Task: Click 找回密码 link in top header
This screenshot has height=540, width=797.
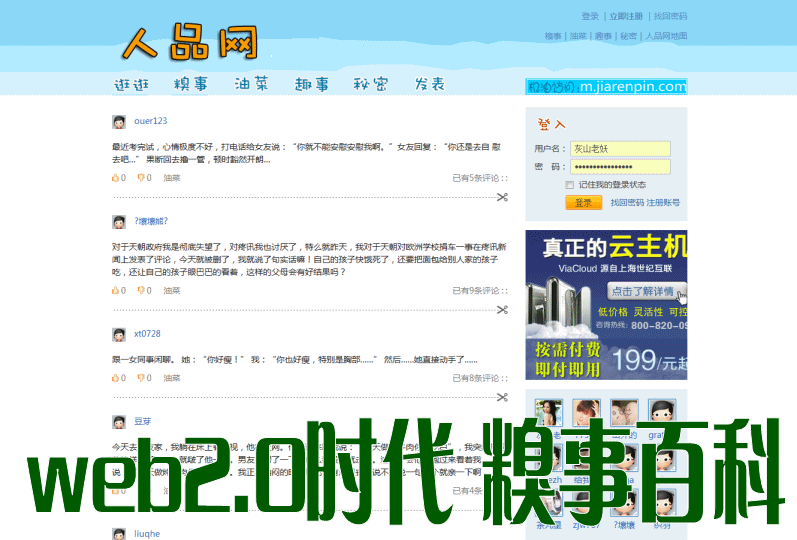Action: pyautogui.click(x=670, y=16)
